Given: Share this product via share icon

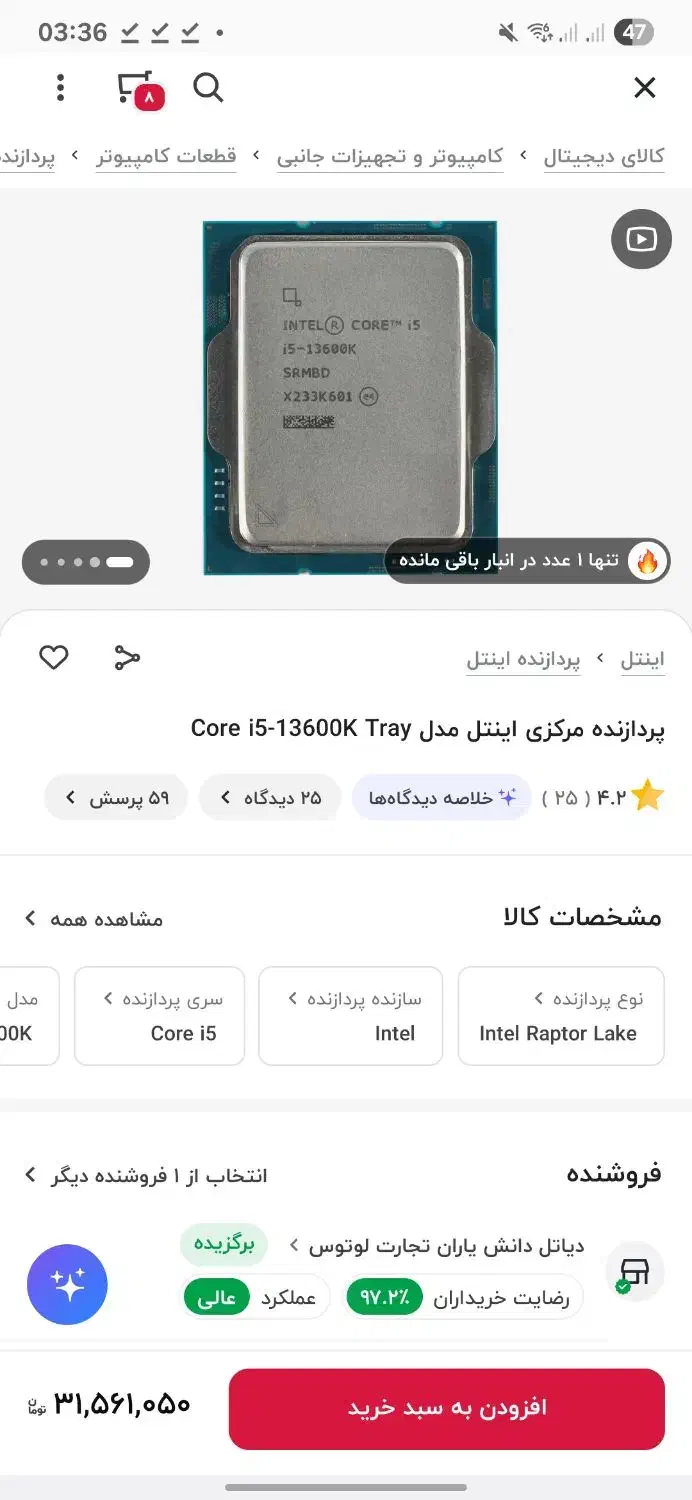Looking at the screenshot, I should click(127, 657).
